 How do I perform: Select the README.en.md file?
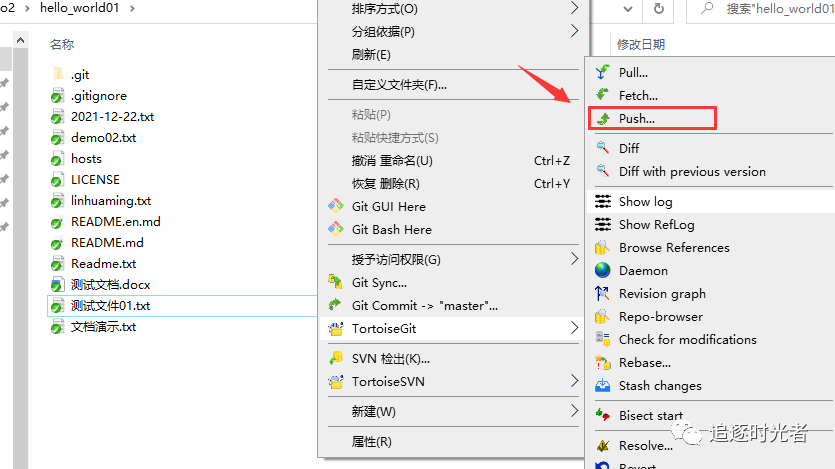(116, 221)
